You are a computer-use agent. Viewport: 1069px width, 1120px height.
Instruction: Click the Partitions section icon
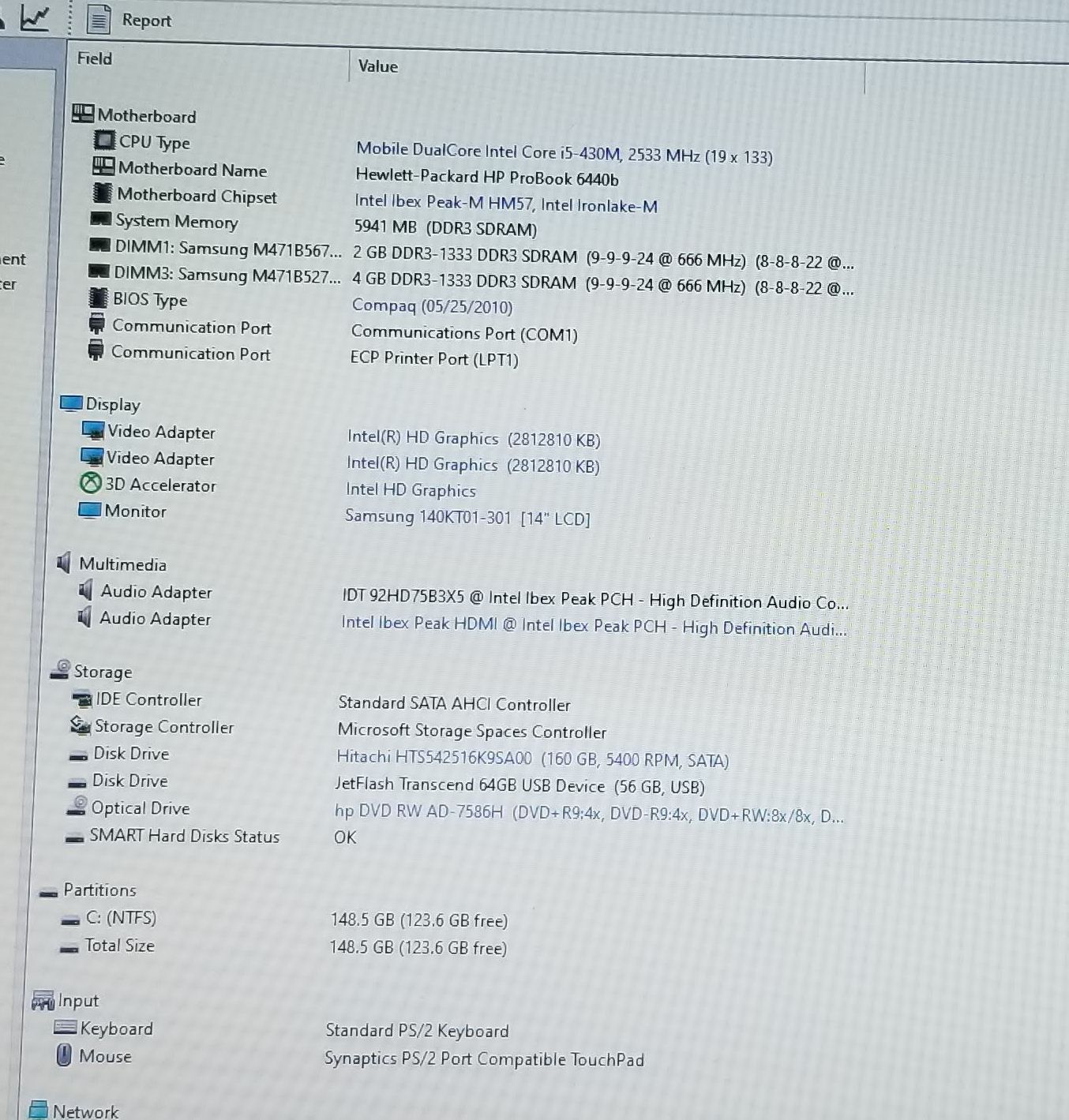(x=49, y=892)
